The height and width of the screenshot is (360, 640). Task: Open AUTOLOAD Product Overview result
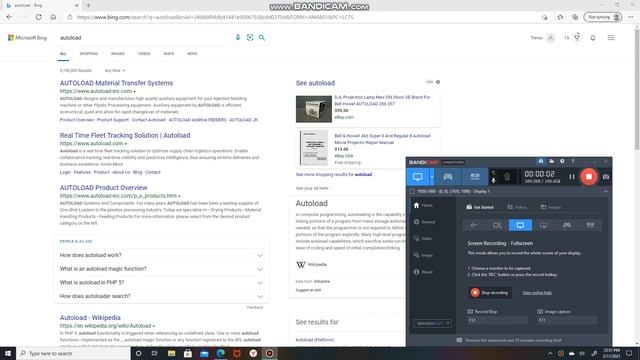[x=103, y=188]
